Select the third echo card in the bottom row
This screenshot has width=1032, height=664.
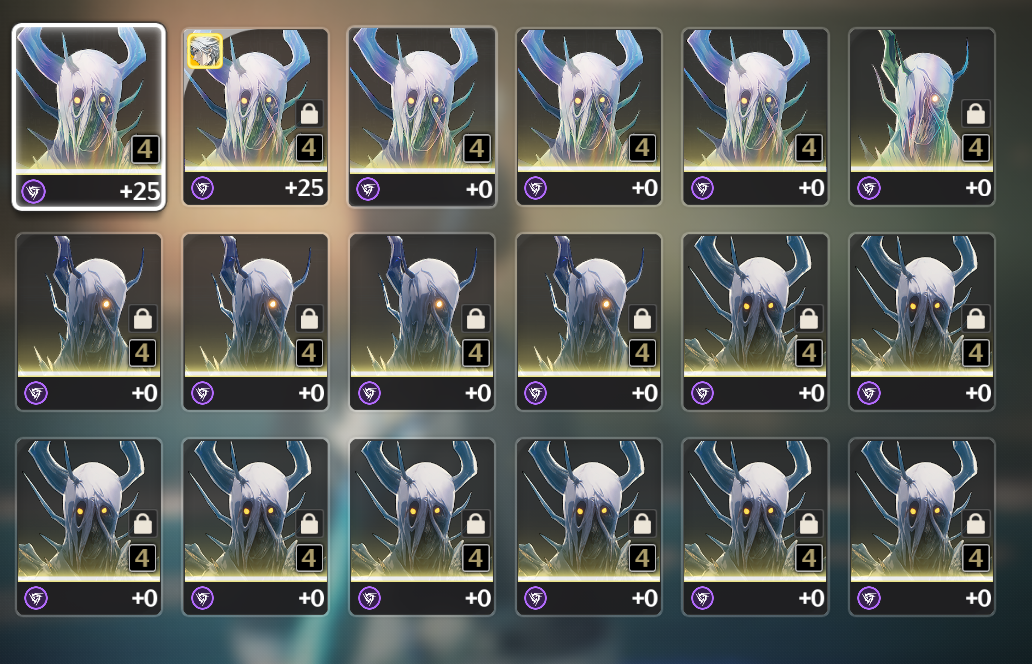click(x=422, y=527)
